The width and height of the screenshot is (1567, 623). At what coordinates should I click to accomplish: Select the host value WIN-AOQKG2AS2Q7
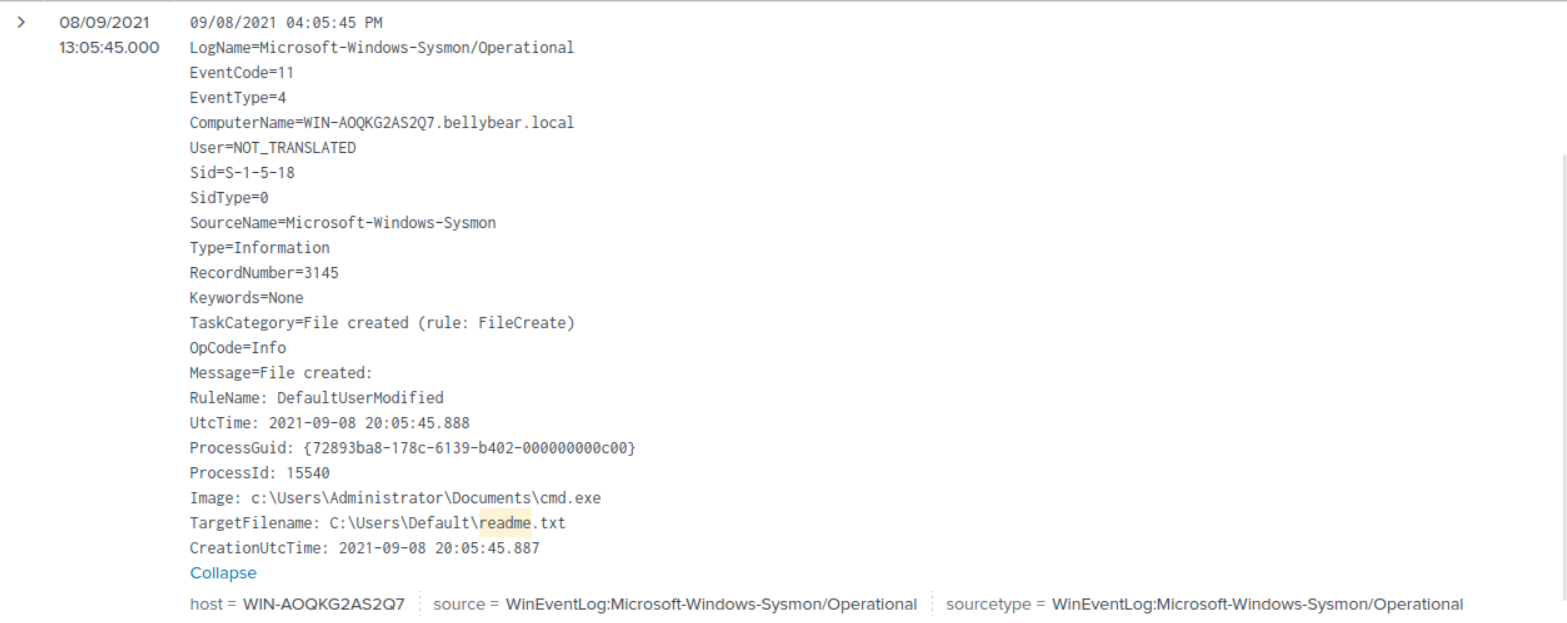tap(324, 604)
